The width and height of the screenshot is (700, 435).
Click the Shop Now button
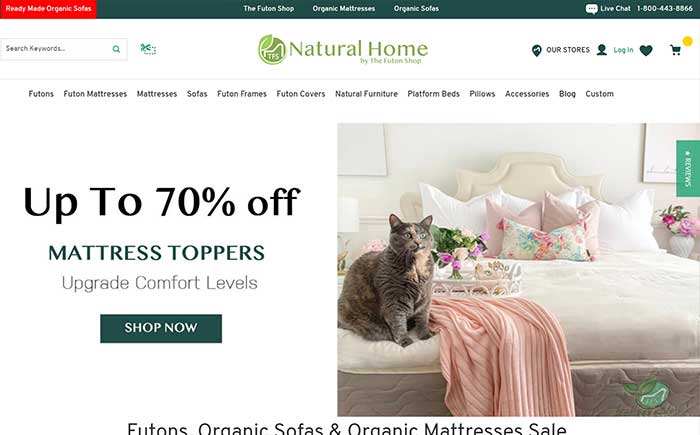161,329
